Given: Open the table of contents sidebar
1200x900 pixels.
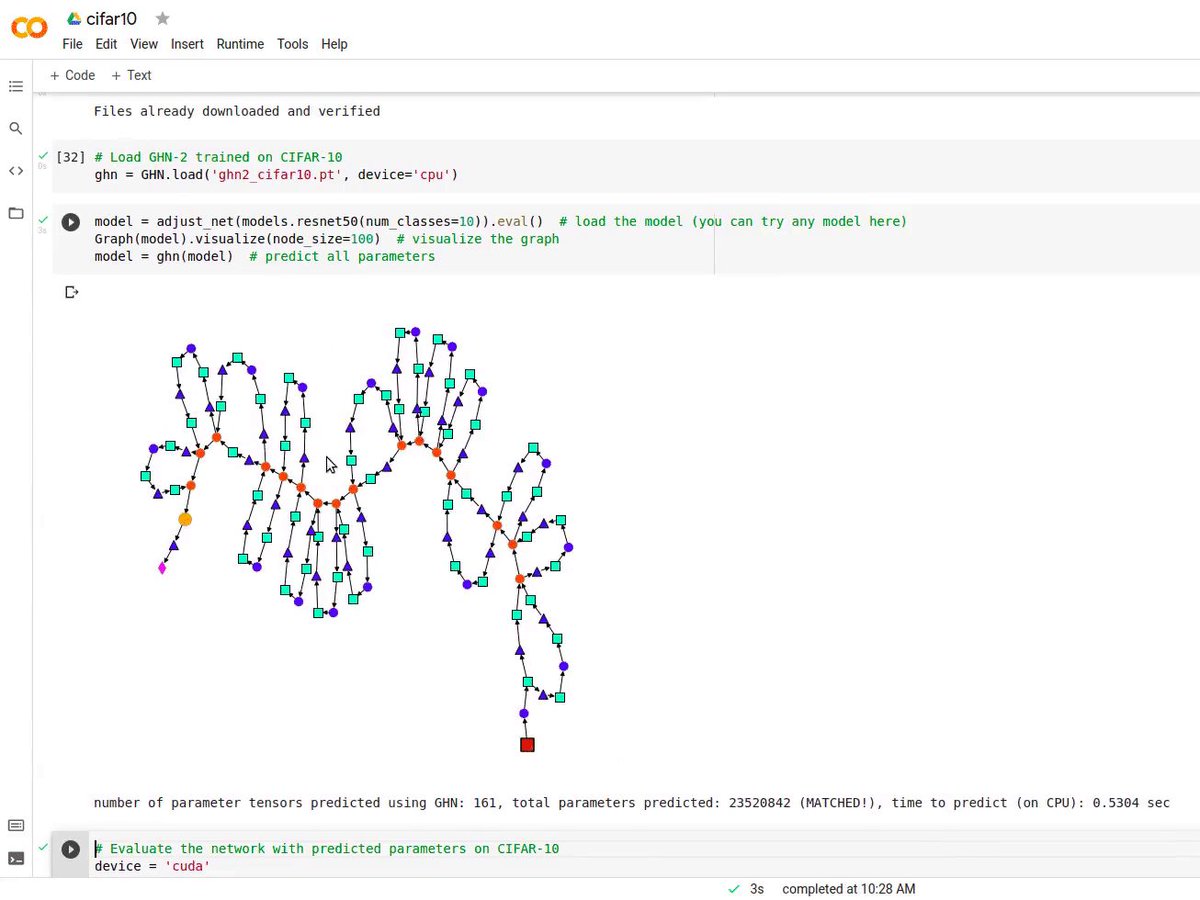Looking at the screenshot, I should 15,87.
